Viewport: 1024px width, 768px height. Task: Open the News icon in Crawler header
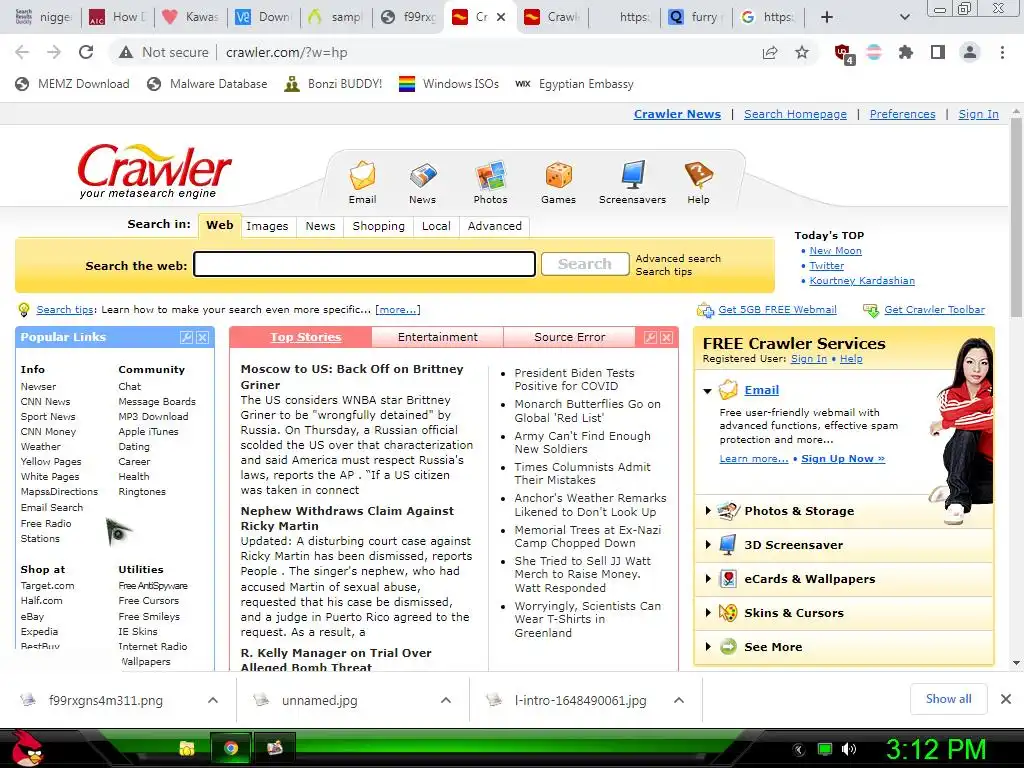click(x=423, y=176)
